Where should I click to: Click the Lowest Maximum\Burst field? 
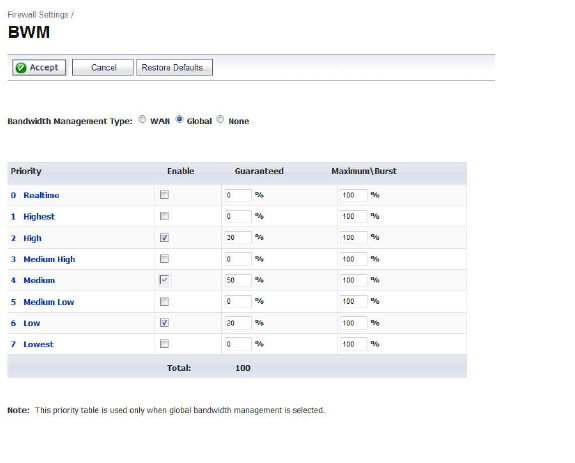click(353, 344)
